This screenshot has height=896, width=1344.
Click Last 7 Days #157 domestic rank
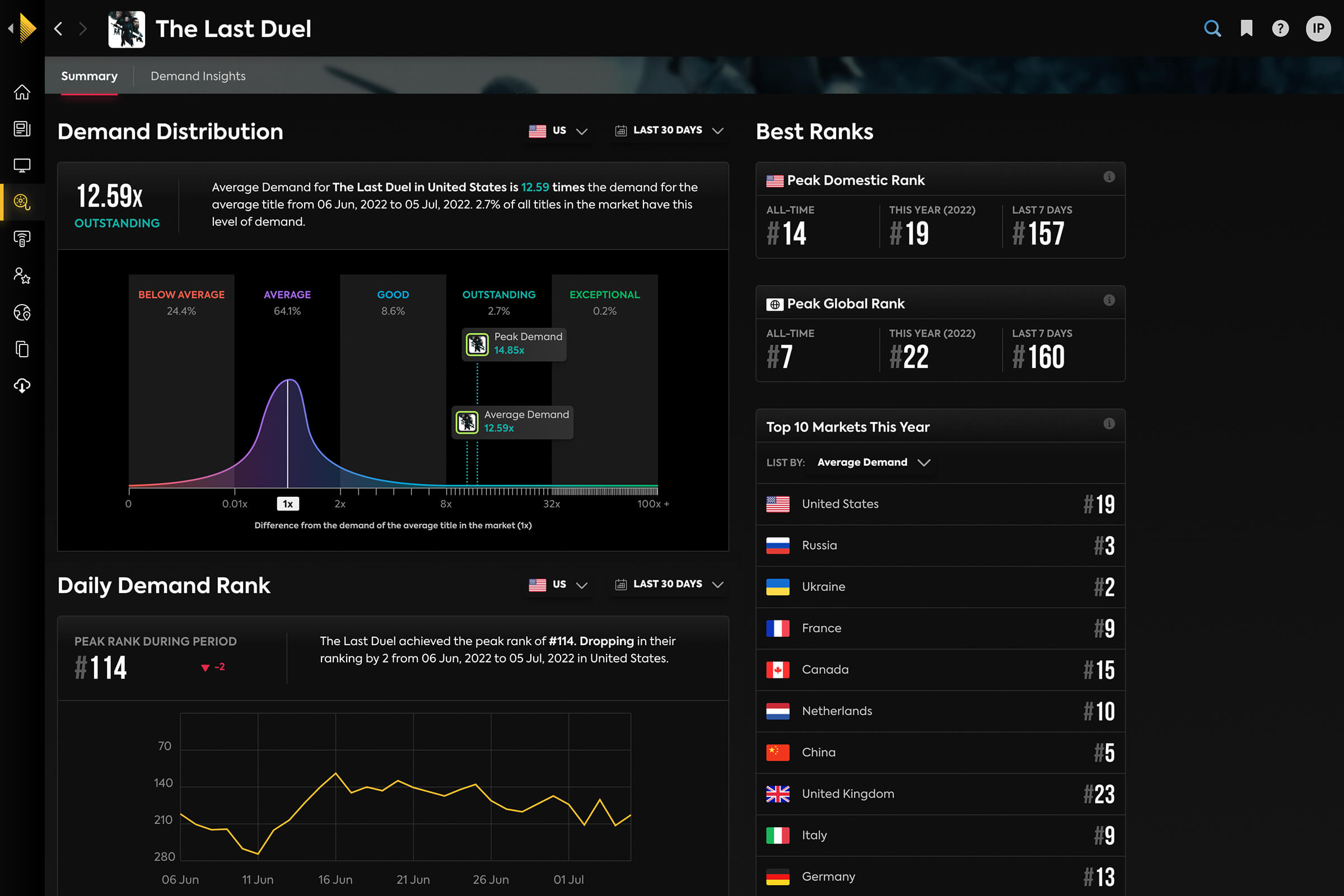coord(1038,234)
